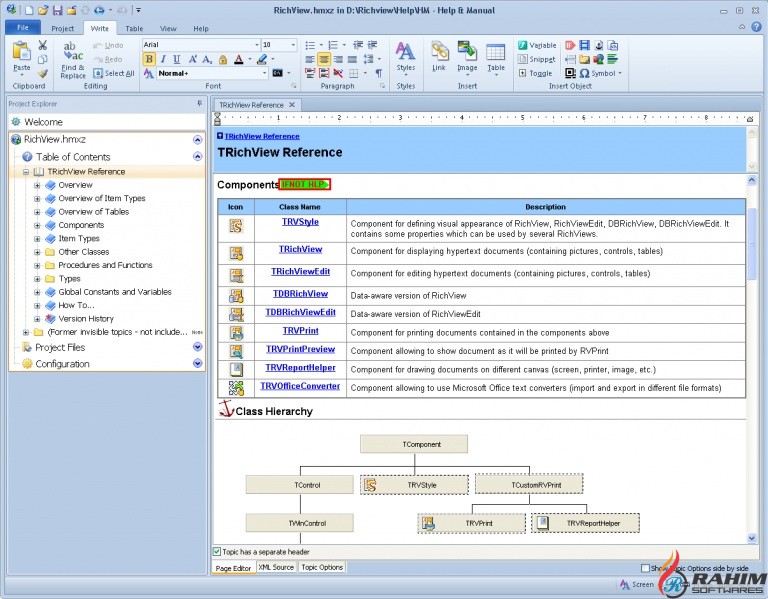The width and height of the screenshot is (768, 599).
Task: Switch to the Table ribbon tab
Action: tap(133, 29)
